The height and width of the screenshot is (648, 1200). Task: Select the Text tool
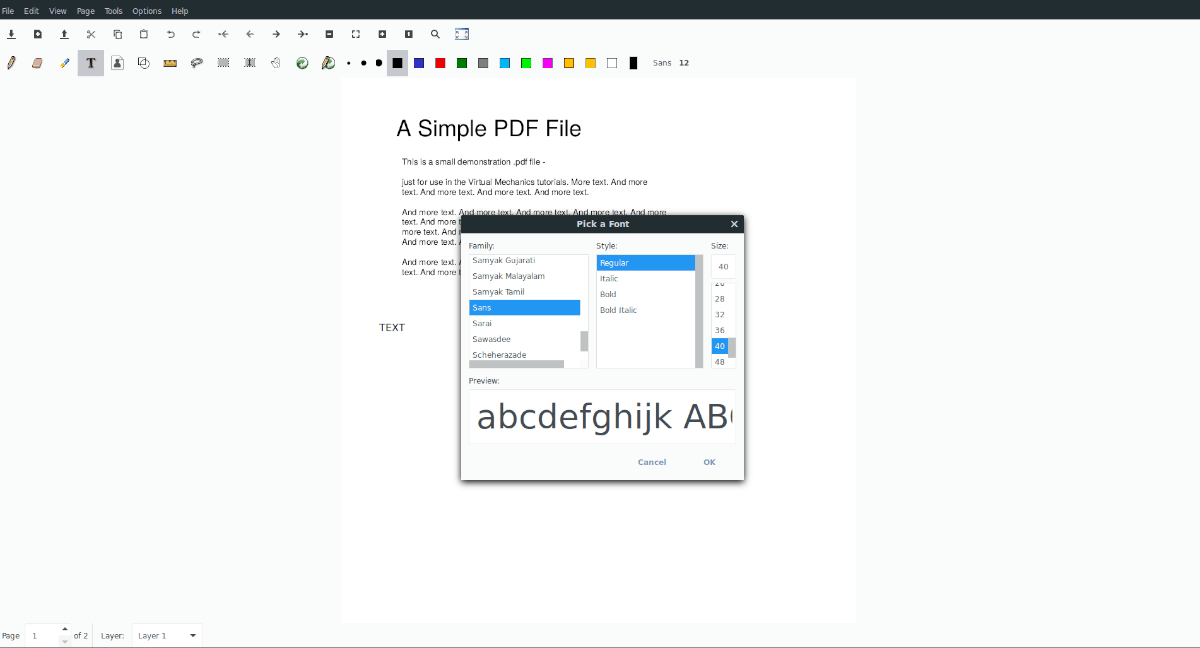point(91,63)
